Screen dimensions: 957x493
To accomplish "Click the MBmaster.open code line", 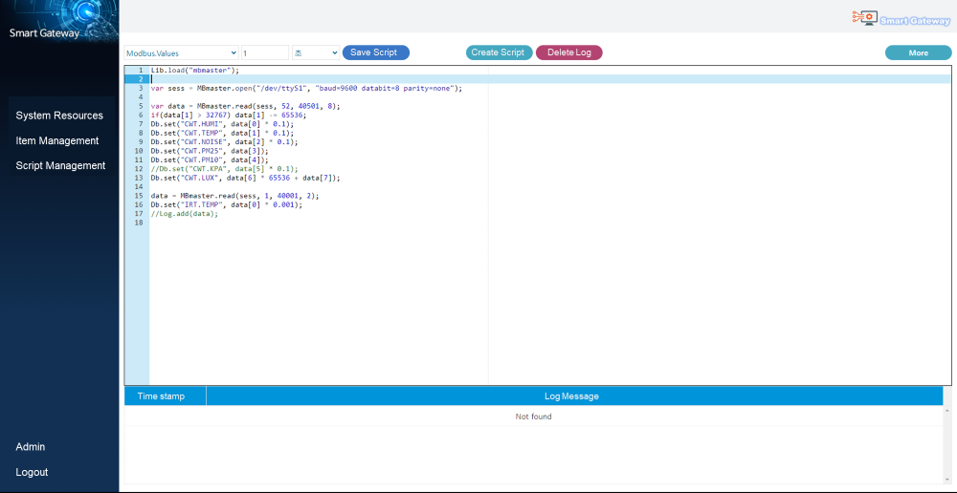I will click(x=307, y=88).
